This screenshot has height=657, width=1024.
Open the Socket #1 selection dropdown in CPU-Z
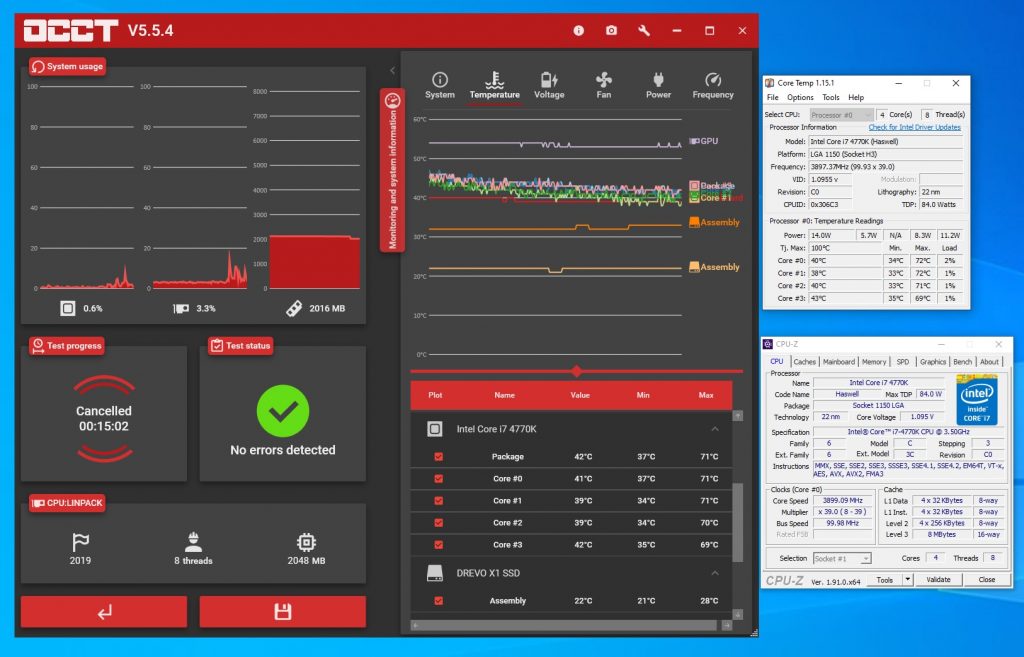point(841,558)
